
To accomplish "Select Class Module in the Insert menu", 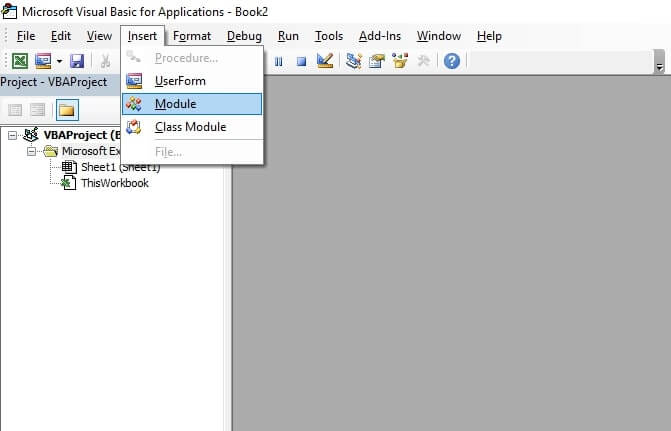I will tap(190, 127).
